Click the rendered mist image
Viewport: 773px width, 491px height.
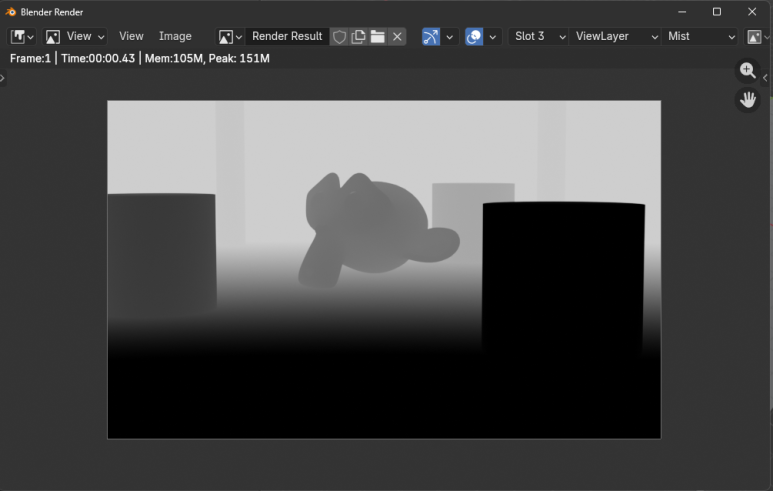click(384, 270)
